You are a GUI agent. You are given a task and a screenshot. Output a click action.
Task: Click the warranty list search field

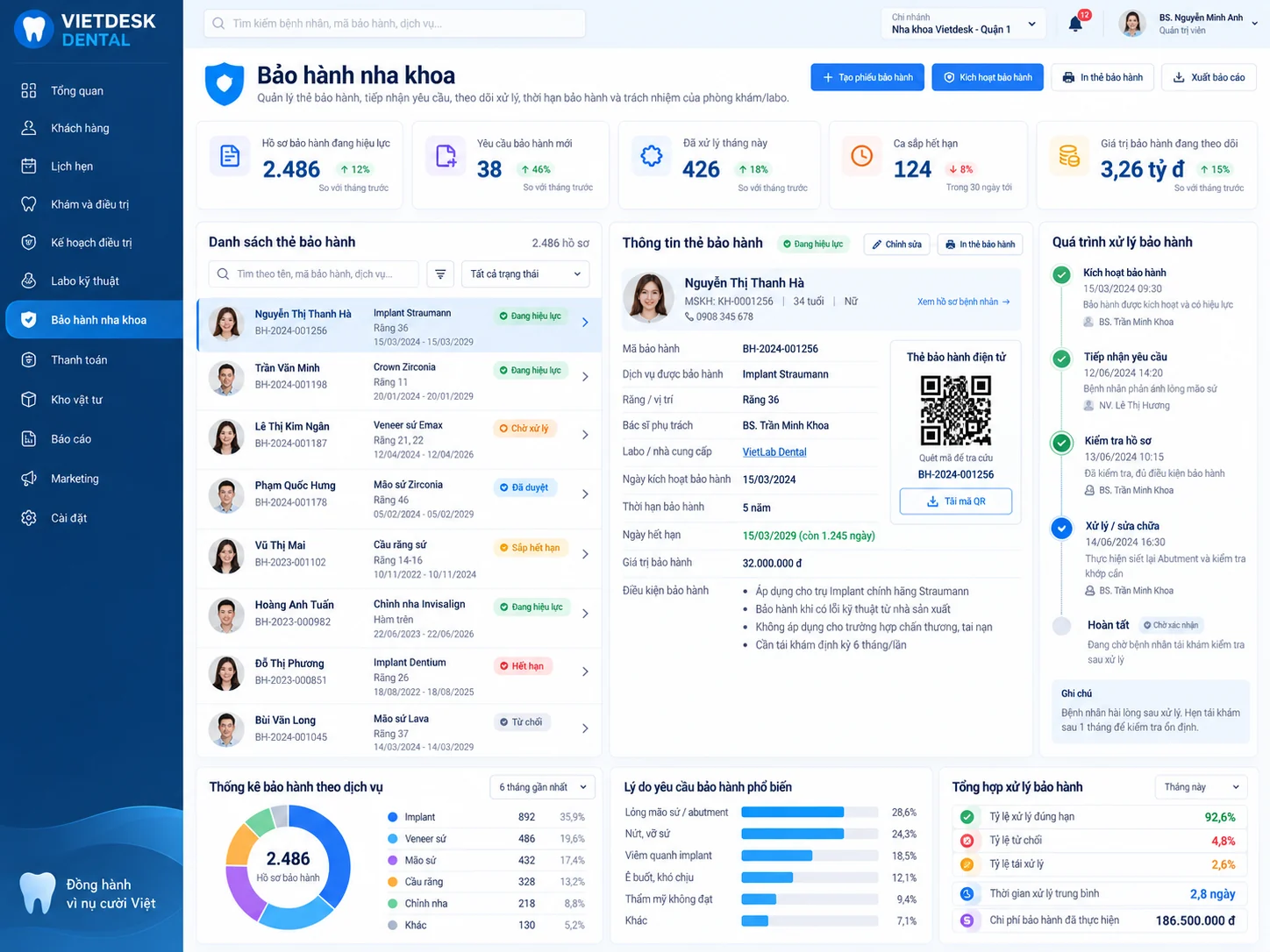[x=313, y=274]
